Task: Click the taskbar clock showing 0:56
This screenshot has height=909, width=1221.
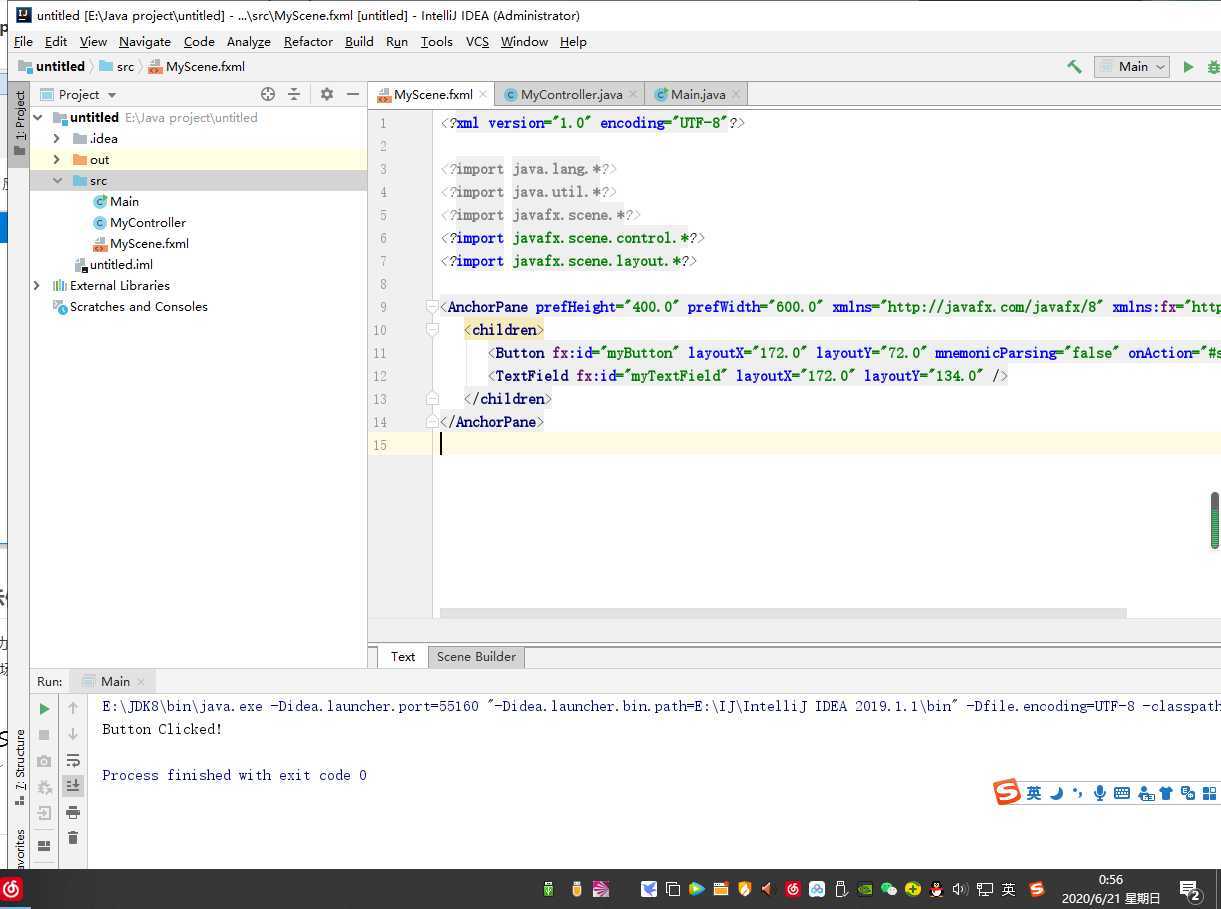Action: click(1111, 889)
